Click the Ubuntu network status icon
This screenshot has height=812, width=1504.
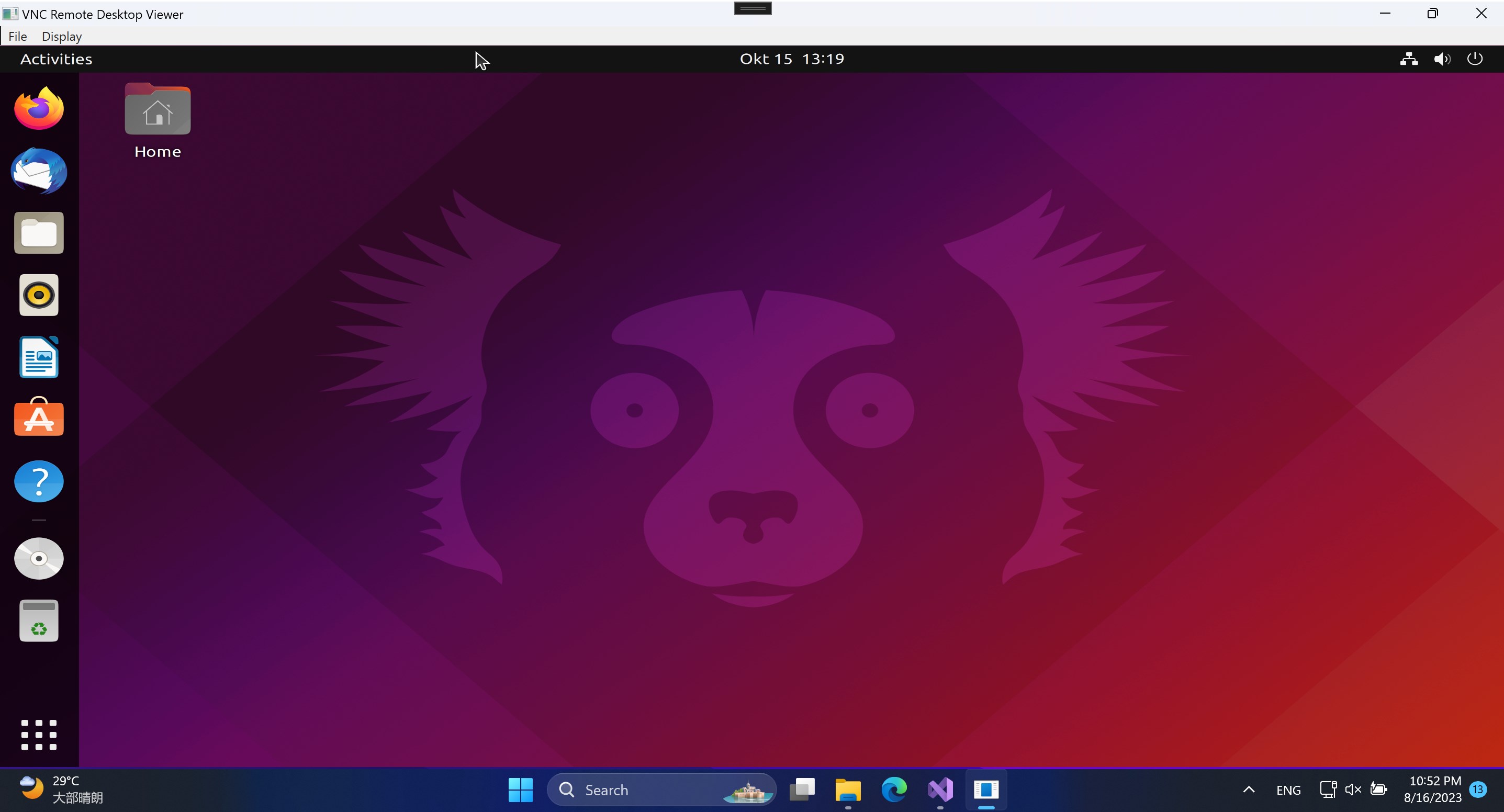point(1409,59)
